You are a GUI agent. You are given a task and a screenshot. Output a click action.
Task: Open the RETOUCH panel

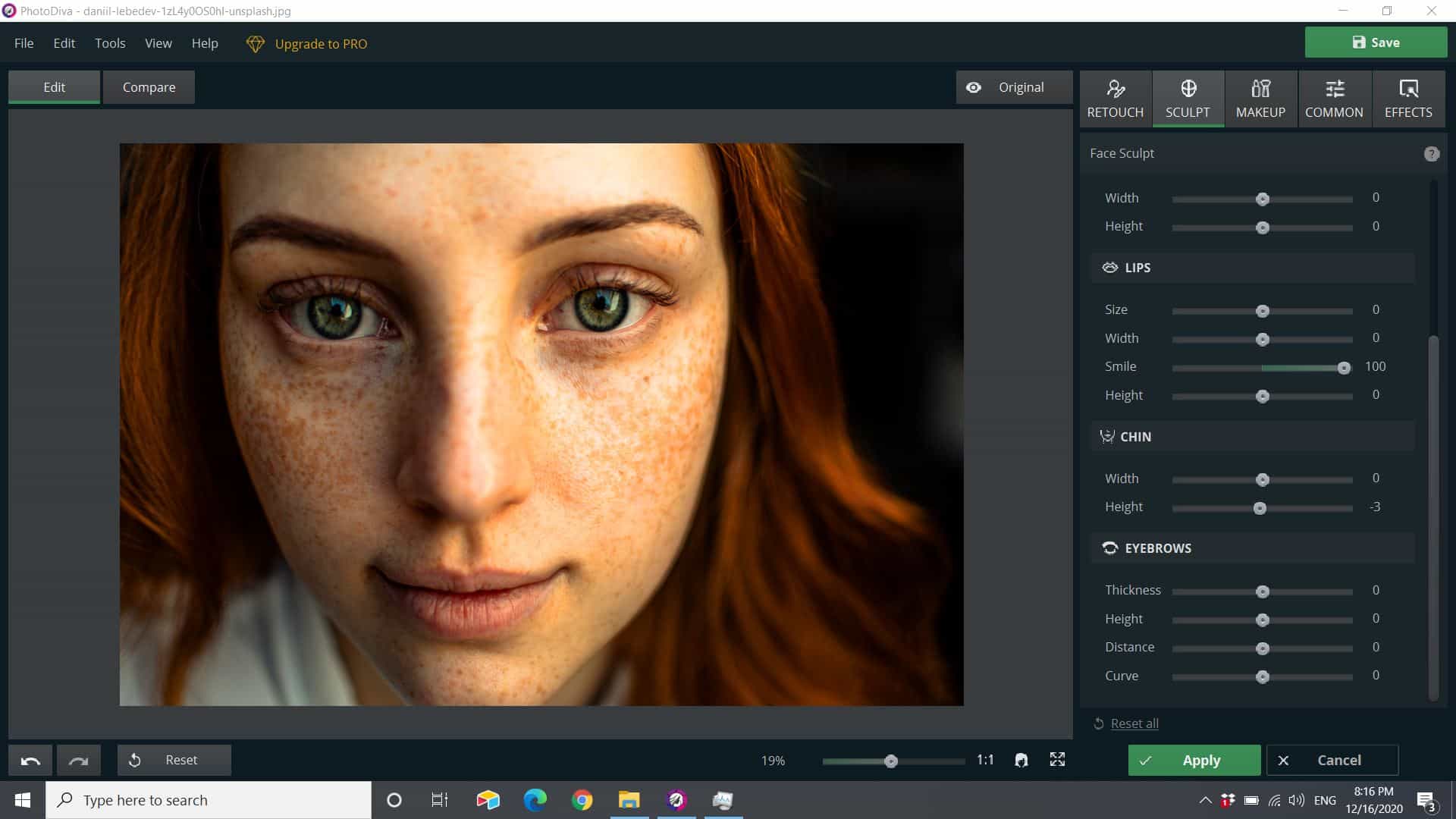1115,99
